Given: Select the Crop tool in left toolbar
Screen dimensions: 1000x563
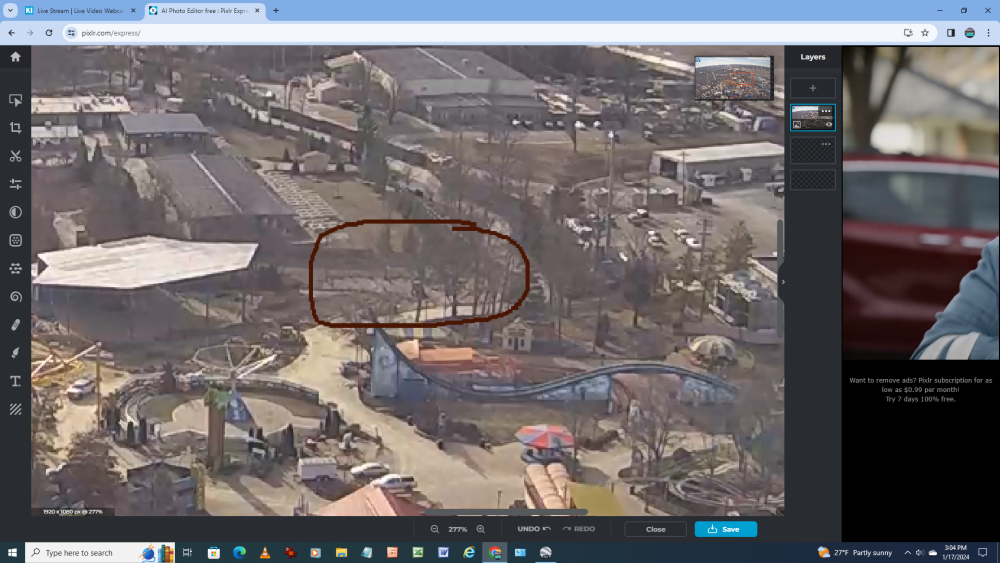Looking at the screenshot, I should tap(15, 128).
